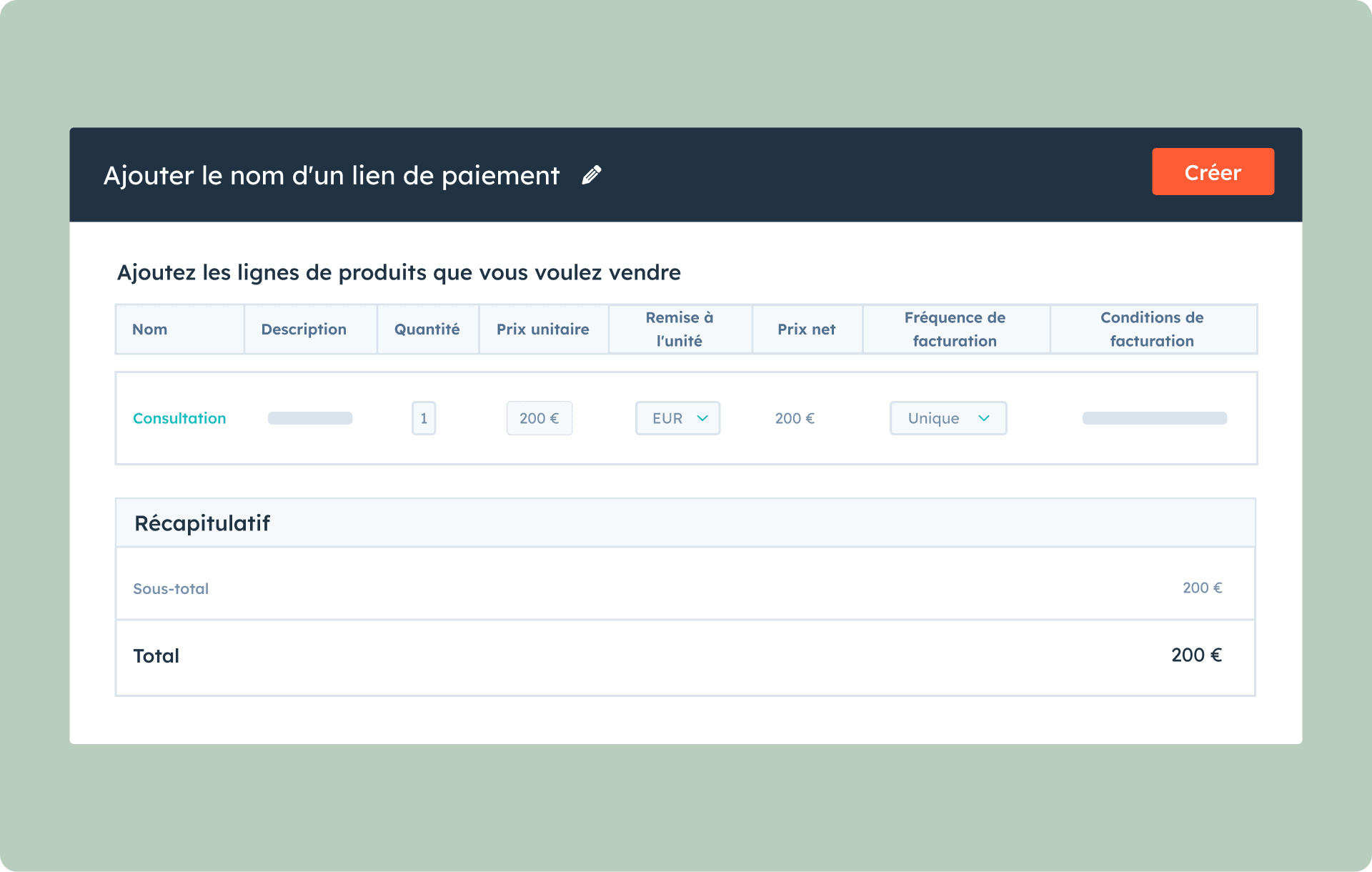Open the EUR discount currency dropdown
Viewport: 1372px width, 872px height.
(x=668, y=418)
